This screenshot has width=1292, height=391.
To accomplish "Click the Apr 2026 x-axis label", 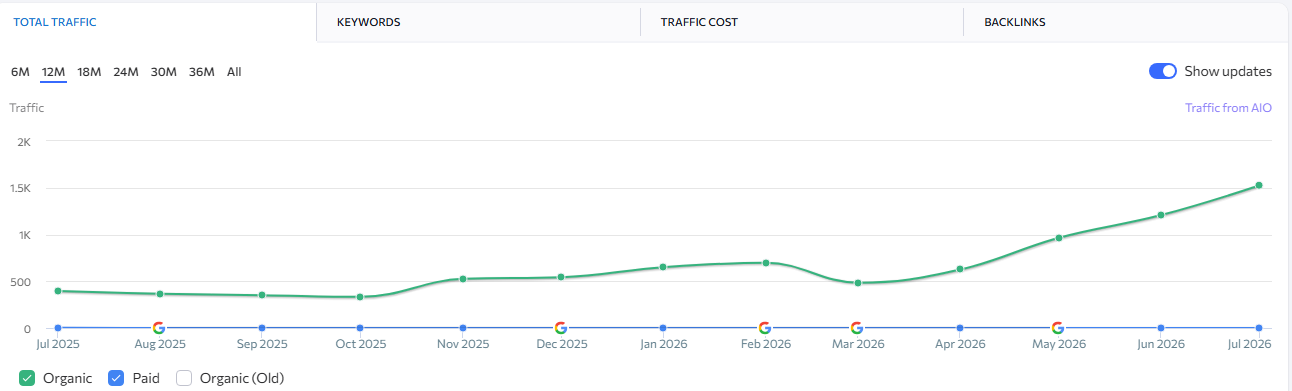I will (960, 344).
